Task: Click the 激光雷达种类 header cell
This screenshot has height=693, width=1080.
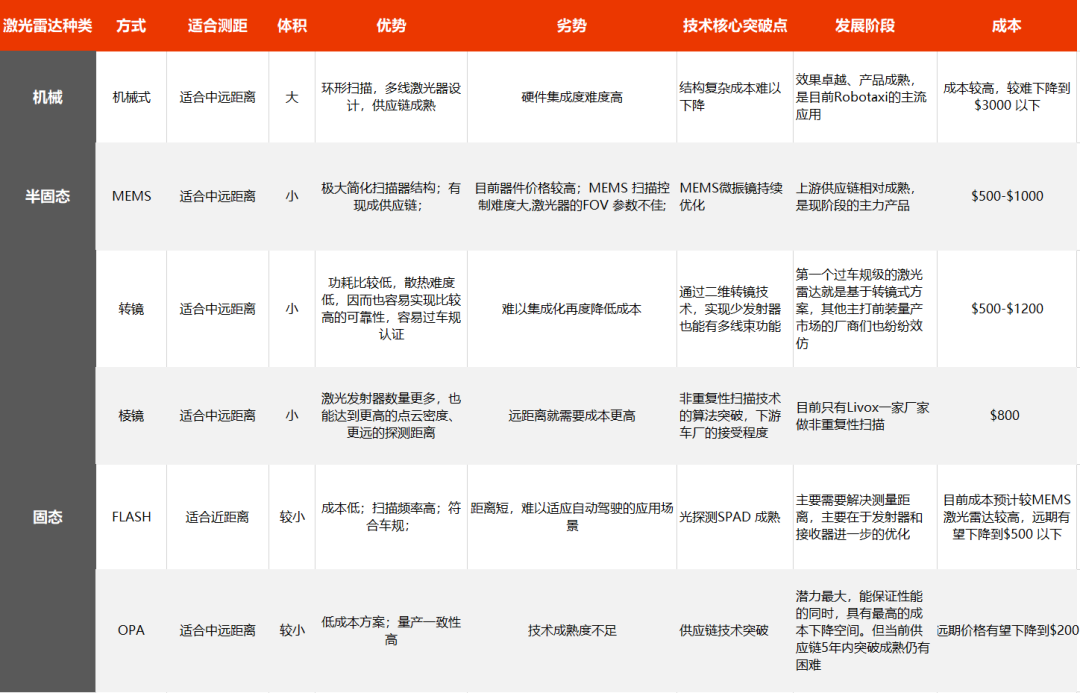Action: coord(48,25)
